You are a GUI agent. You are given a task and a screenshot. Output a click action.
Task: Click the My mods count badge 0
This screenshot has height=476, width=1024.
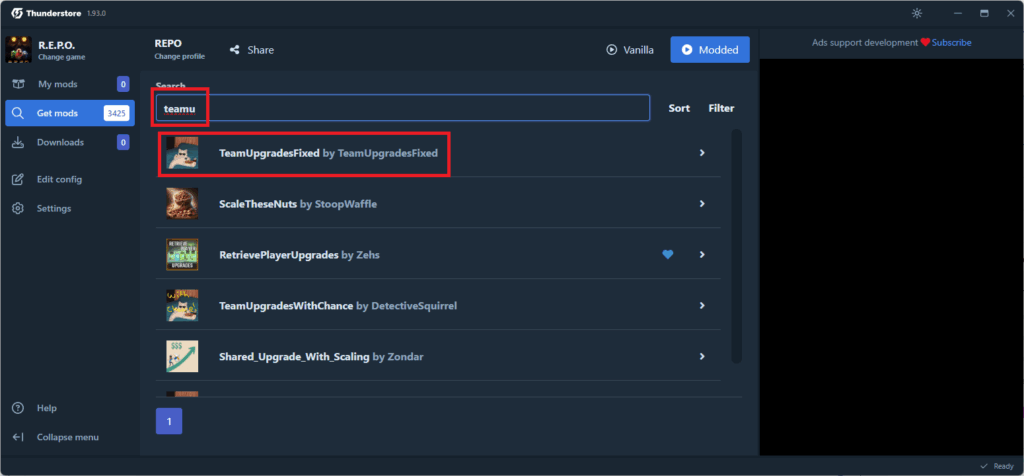coord(123,84)
